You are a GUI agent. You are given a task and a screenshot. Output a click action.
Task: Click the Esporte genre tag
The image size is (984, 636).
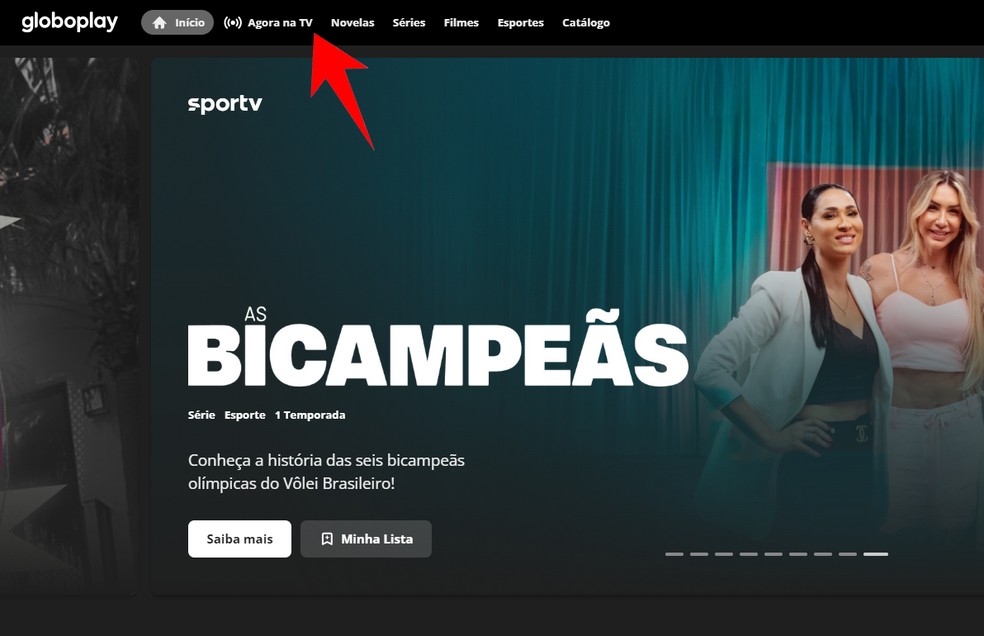pos(245,415)
